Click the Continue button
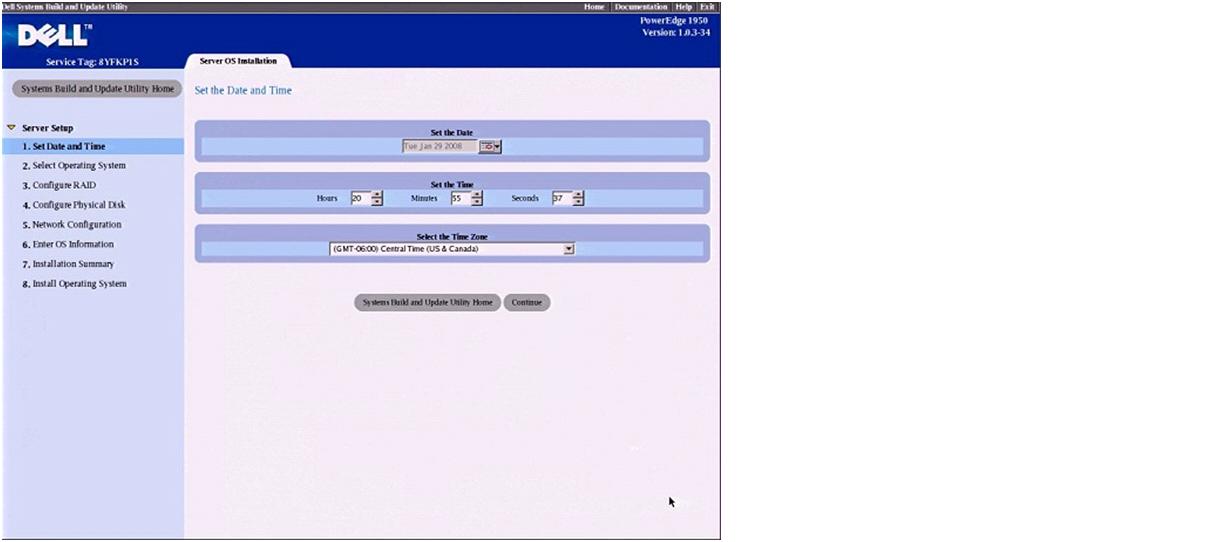Screen dimensions: 1220x542 (x=526, y=302)
